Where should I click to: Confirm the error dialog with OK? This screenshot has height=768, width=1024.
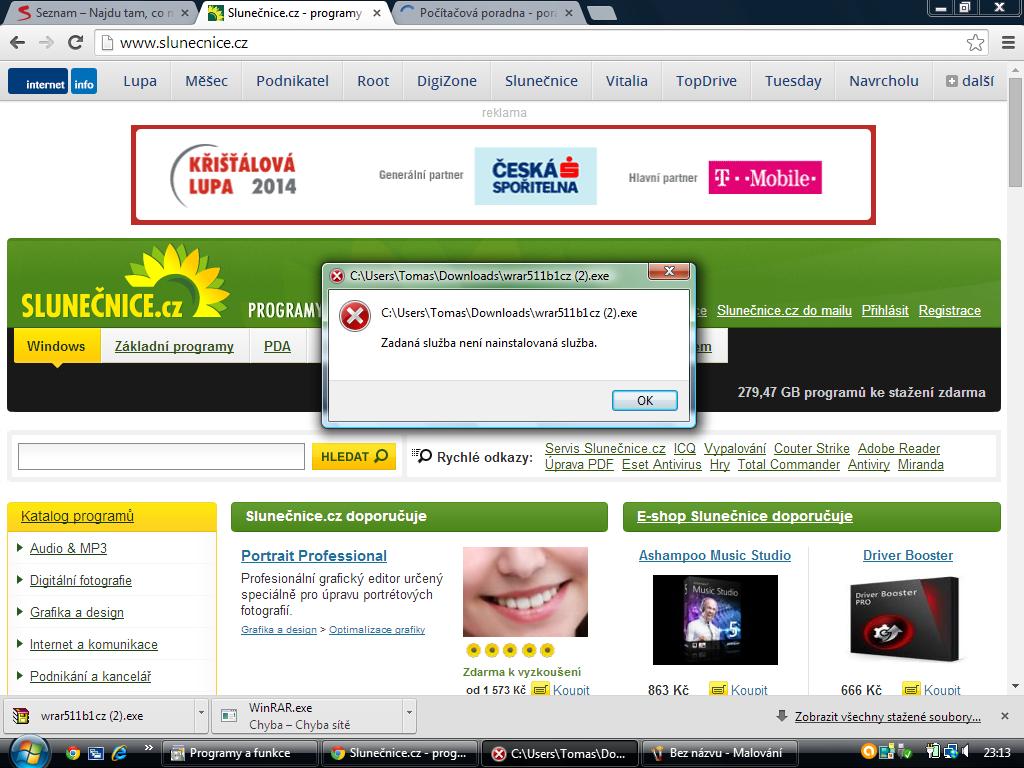pos(645,400)
